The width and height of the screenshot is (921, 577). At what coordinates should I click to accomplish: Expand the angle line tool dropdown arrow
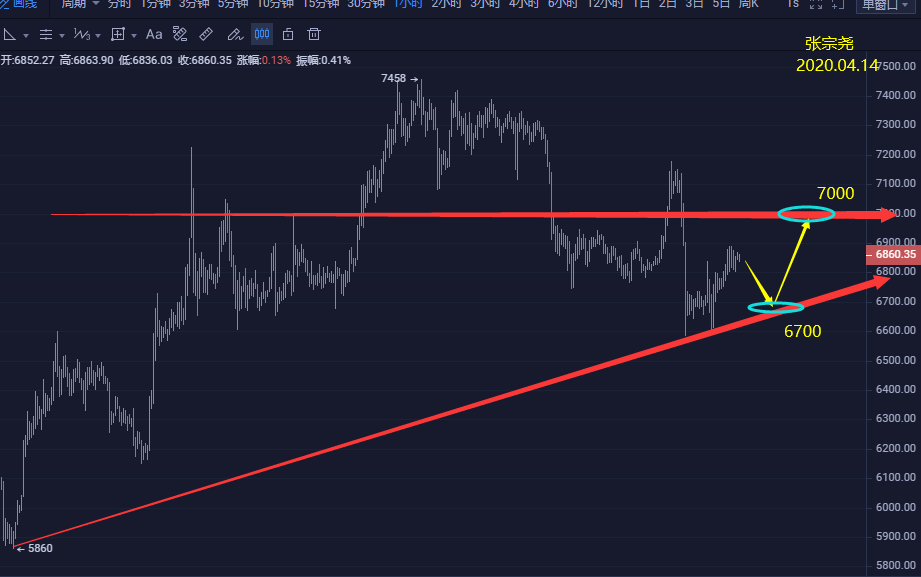tap(26, 36)
